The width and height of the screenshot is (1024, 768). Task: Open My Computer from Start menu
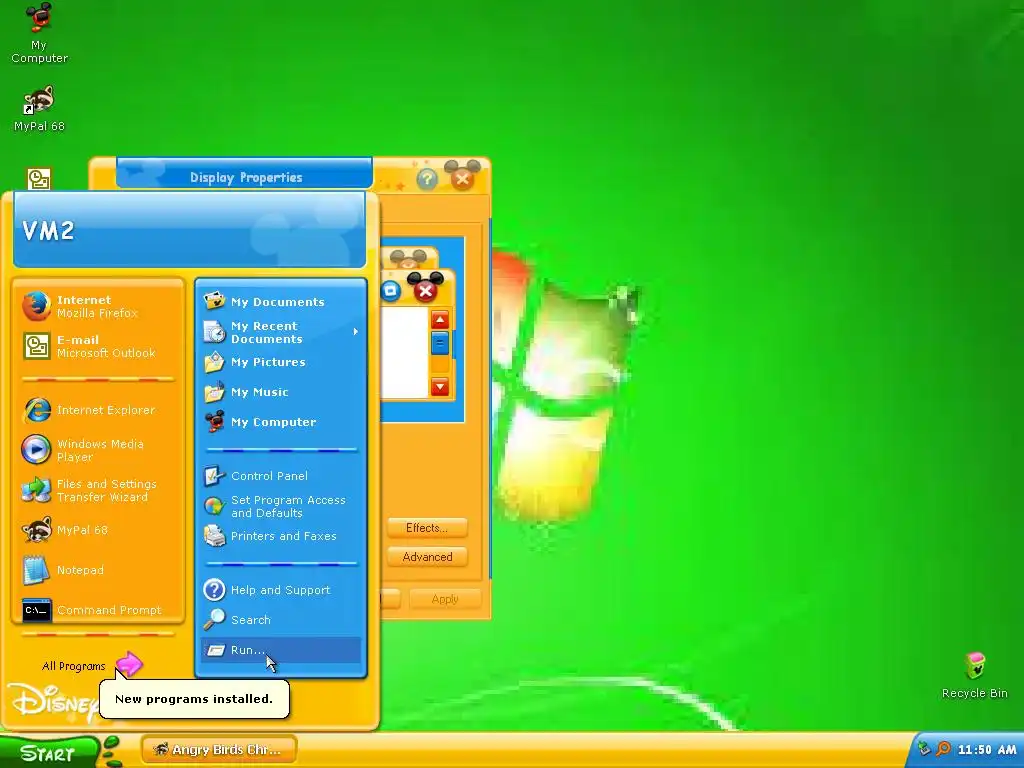(281, 422)
